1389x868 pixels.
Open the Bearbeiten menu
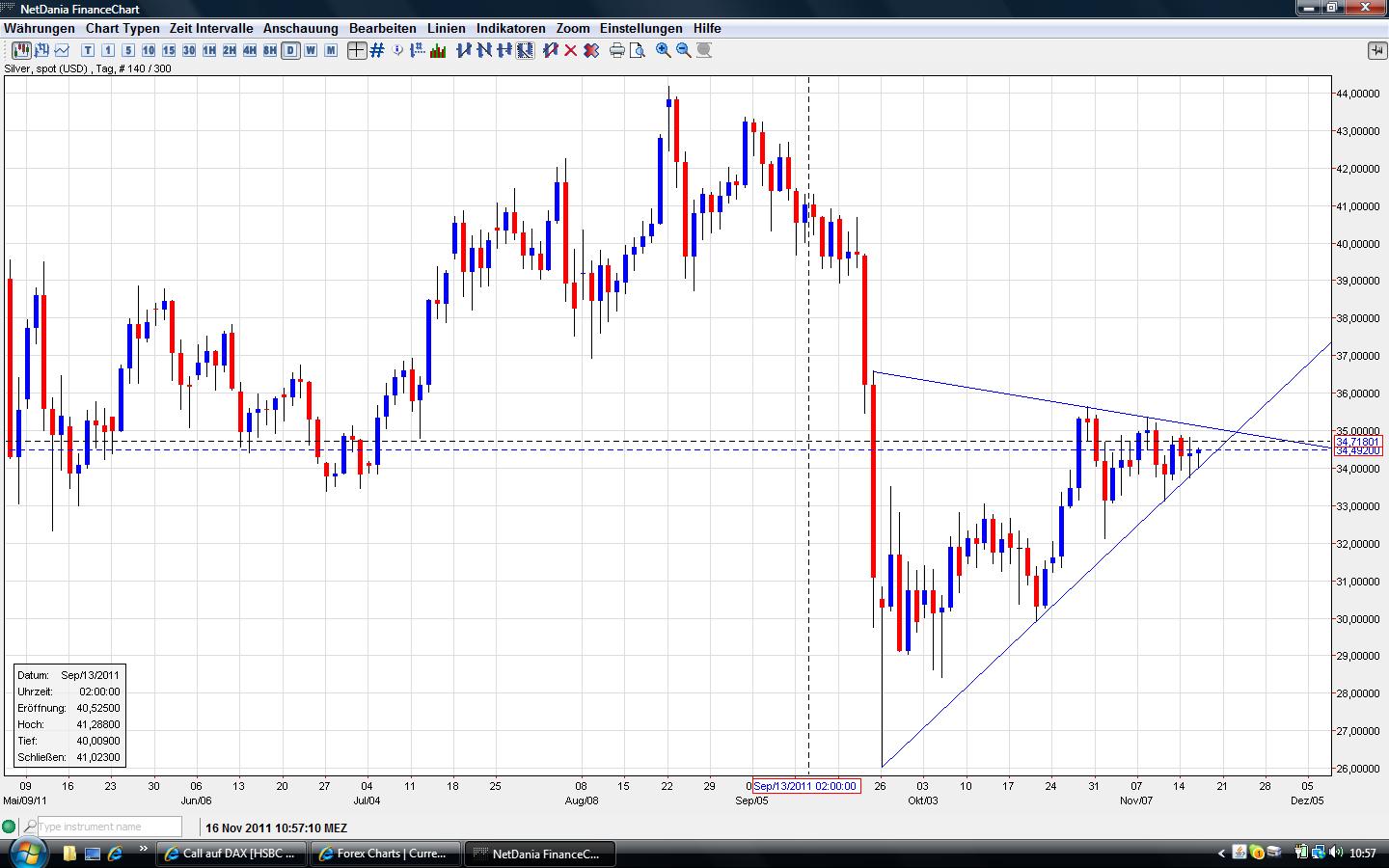[x=383, y=28]
